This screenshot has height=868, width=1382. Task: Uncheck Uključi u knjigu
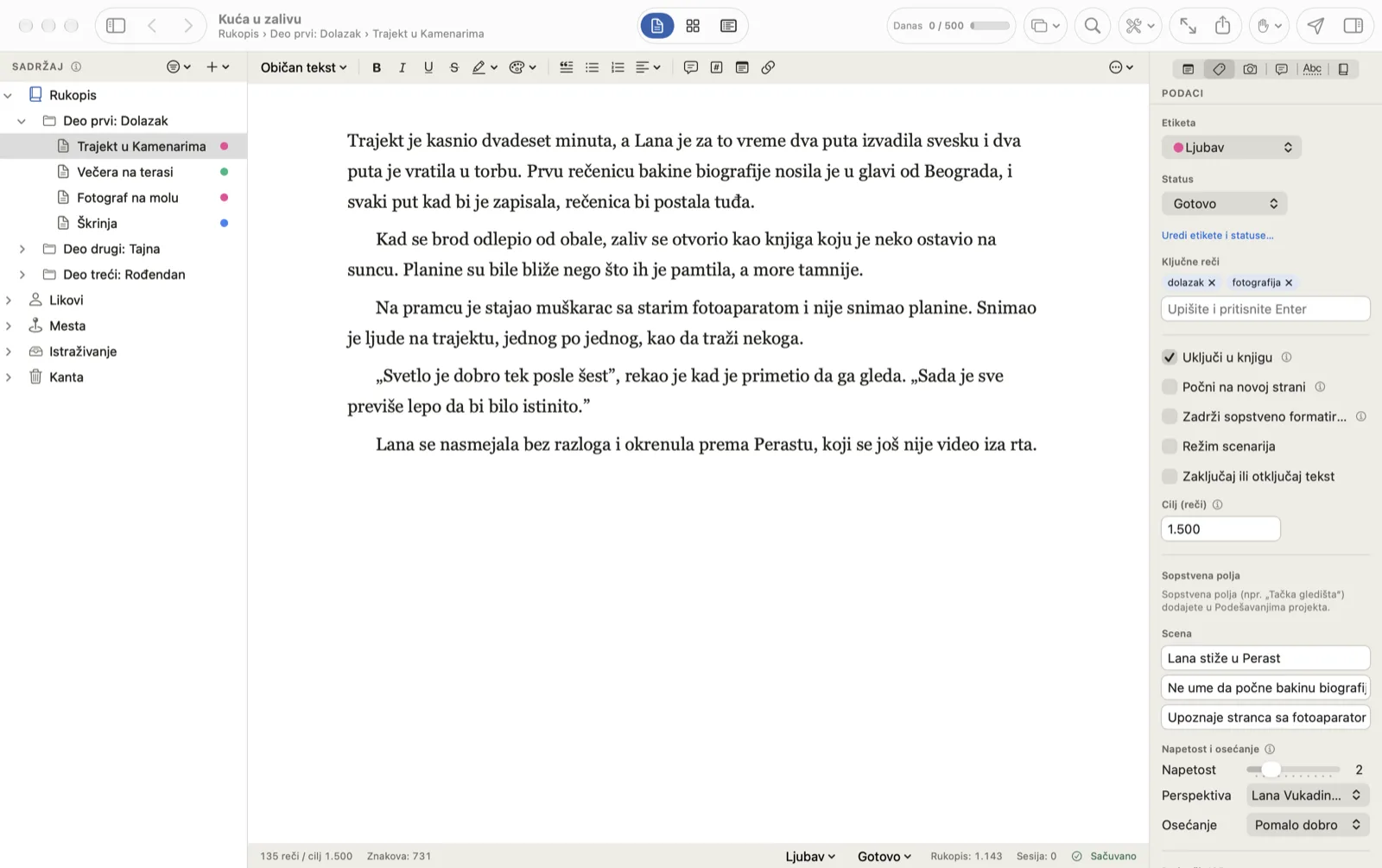click(x=1170, y=357)
